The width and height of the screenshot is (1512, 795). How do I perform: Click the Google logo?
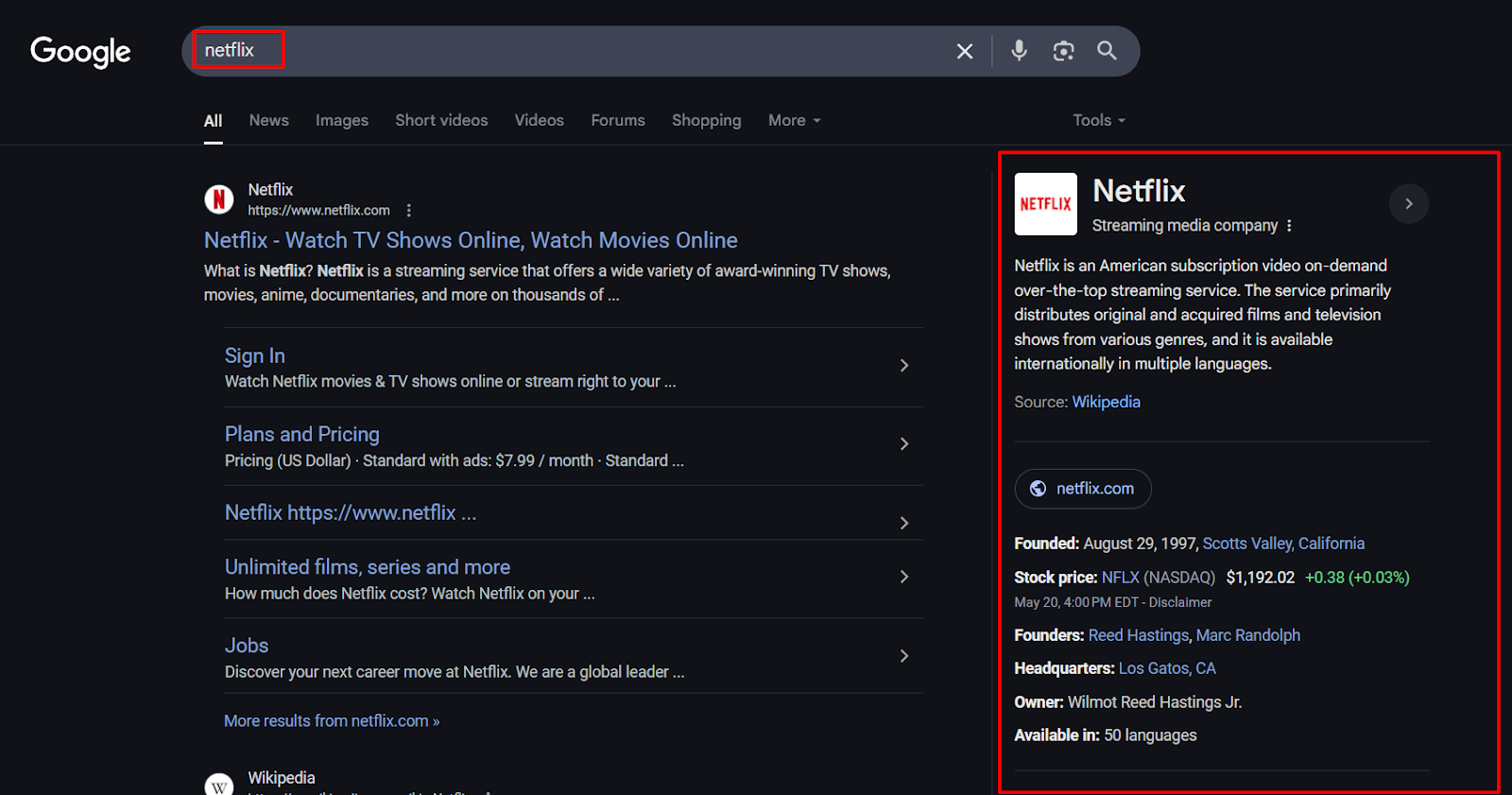coord(80,52)
